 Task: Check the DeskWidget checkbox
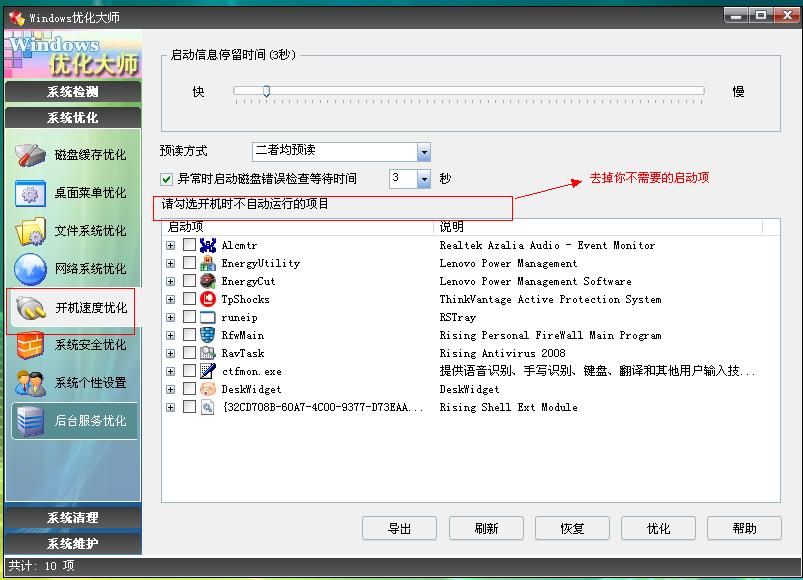pos(189,389)
